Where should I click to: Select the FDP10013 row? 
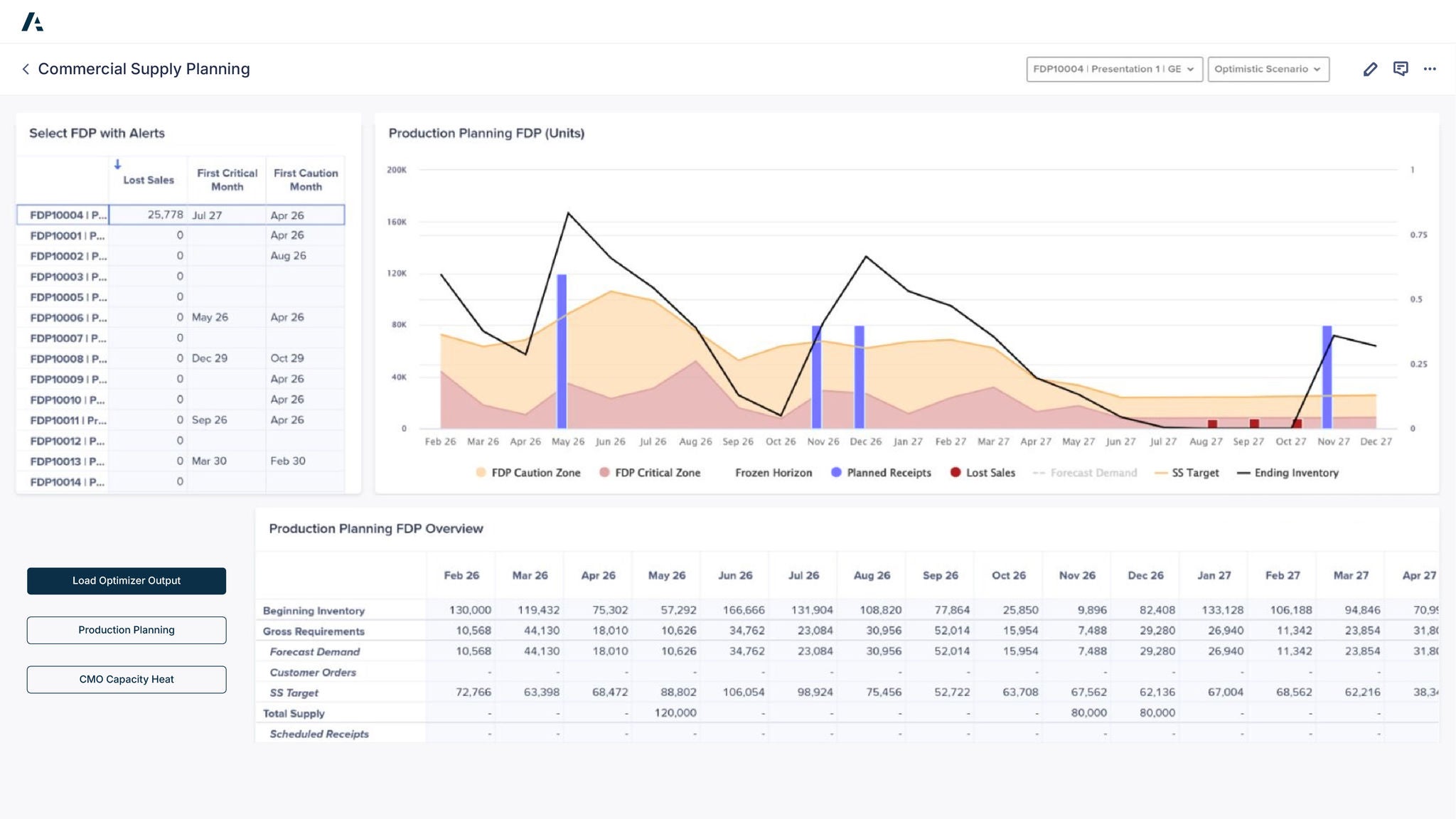181,461
